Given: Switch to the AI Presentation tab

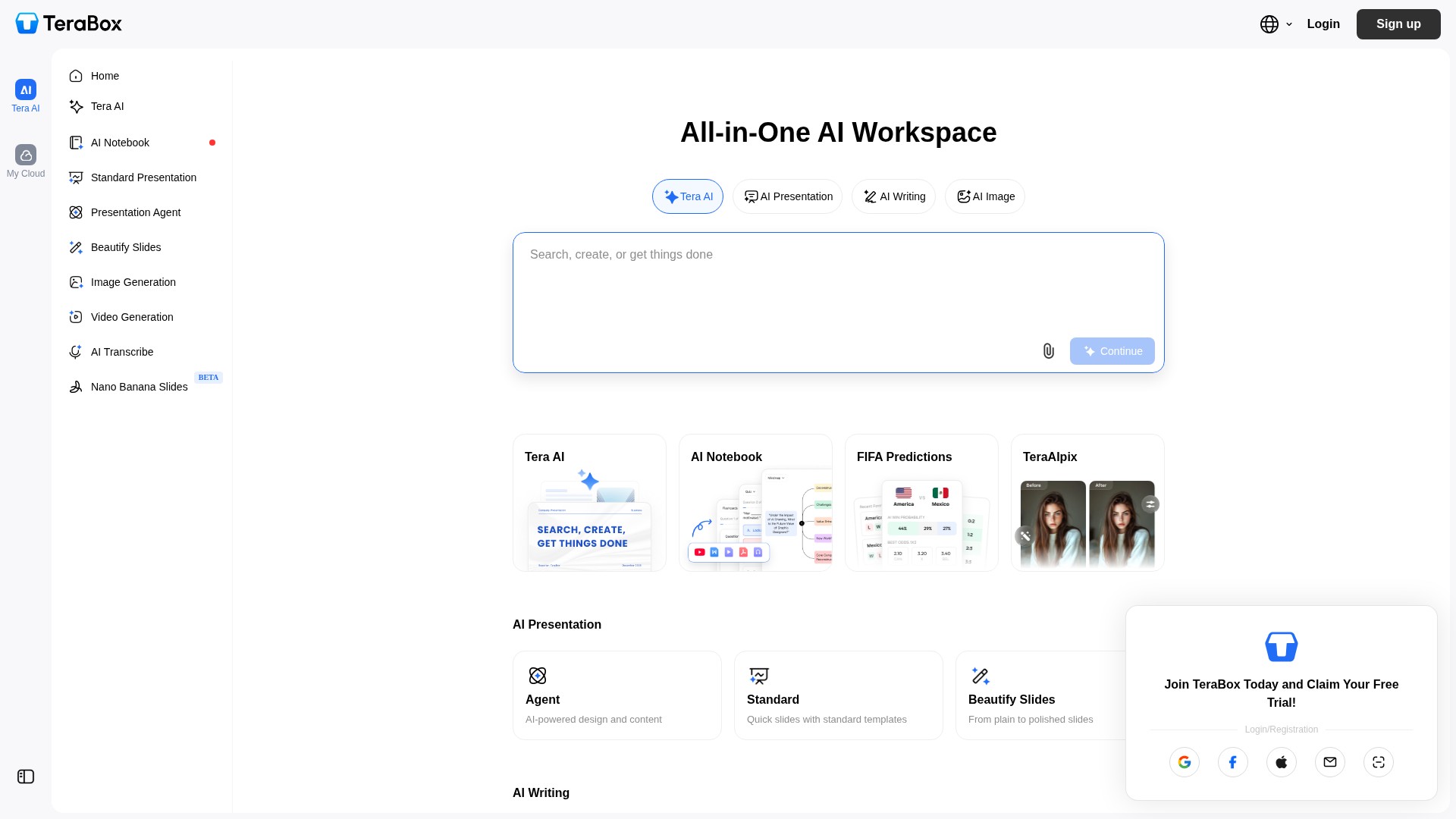Looking at the screenshot, I should [x=787, y=196].
